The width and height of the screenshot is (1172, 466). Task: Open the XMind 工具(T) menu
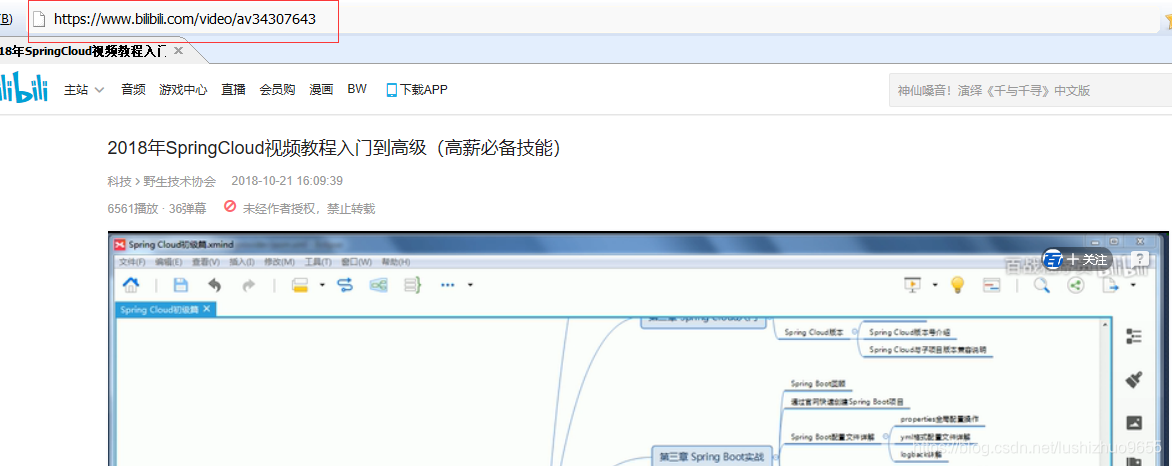click(x=318, y=263)
